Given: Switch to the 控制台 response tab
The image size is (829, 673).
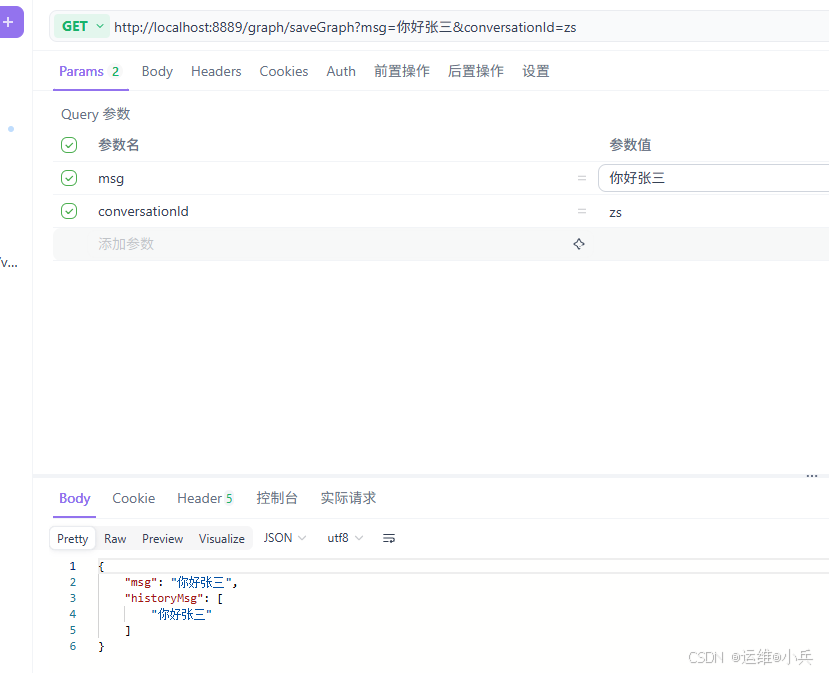Looking at the screenshot, I should coord(277,498).
